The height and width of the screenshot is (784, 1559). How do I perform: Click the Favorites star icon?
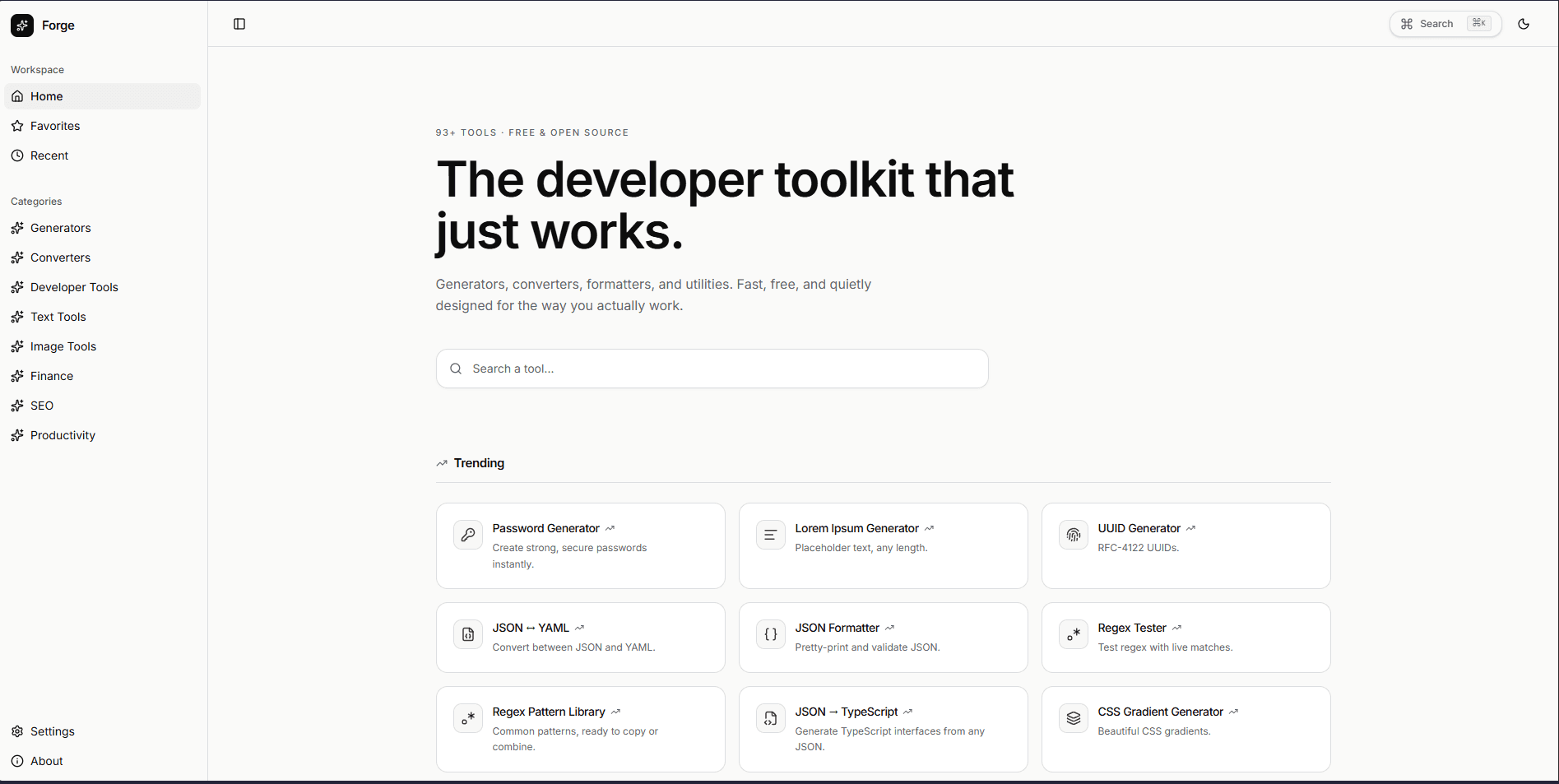click(x=17, y=126)
